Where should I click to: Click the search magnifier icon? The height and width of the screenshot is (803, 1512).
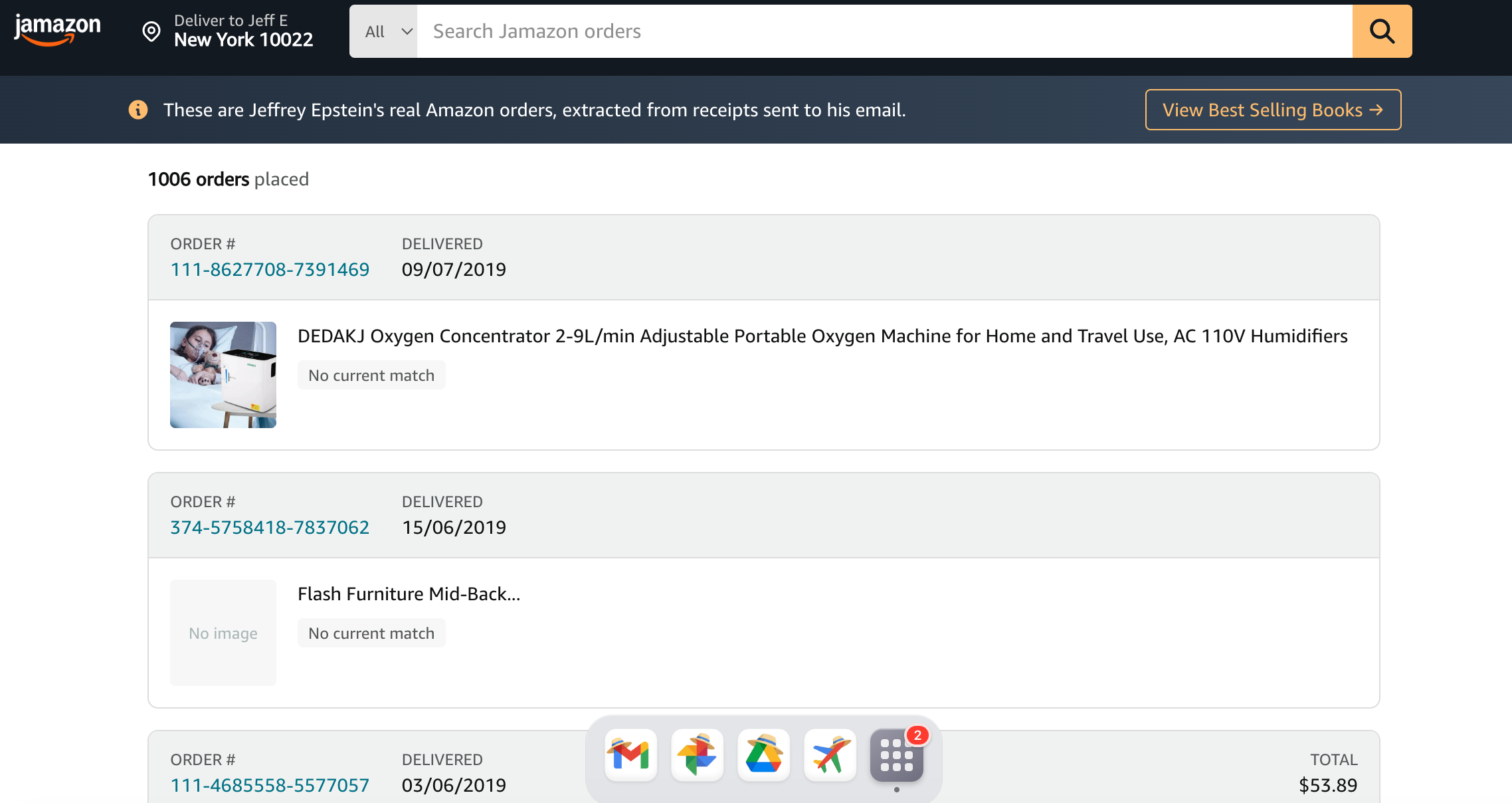[x=1382, y=31]
